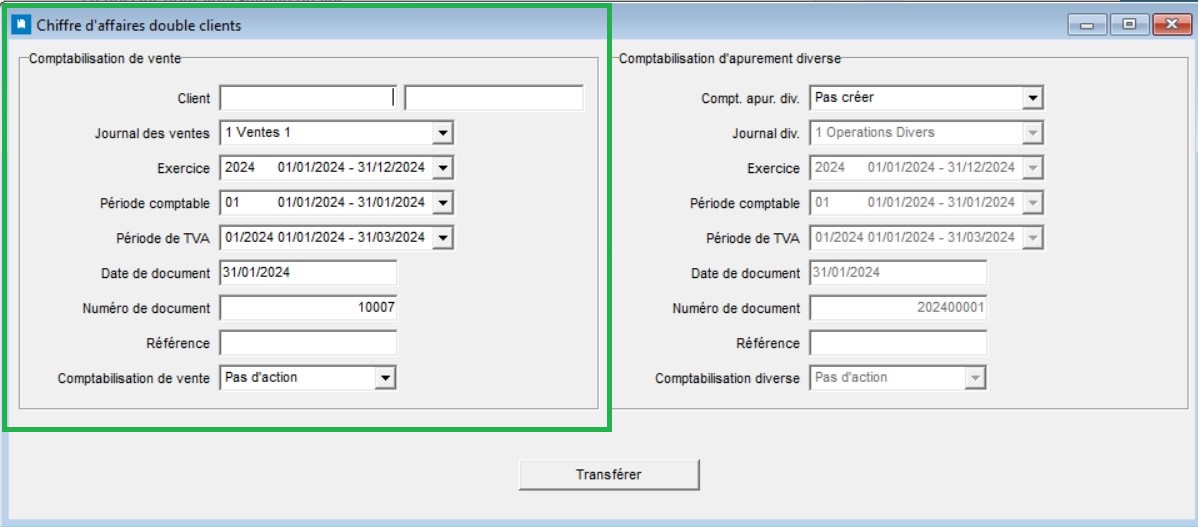1198x527 pixels.
Task: Click the second Client input field
Action: pyautogui.click(x=494, y=98)
